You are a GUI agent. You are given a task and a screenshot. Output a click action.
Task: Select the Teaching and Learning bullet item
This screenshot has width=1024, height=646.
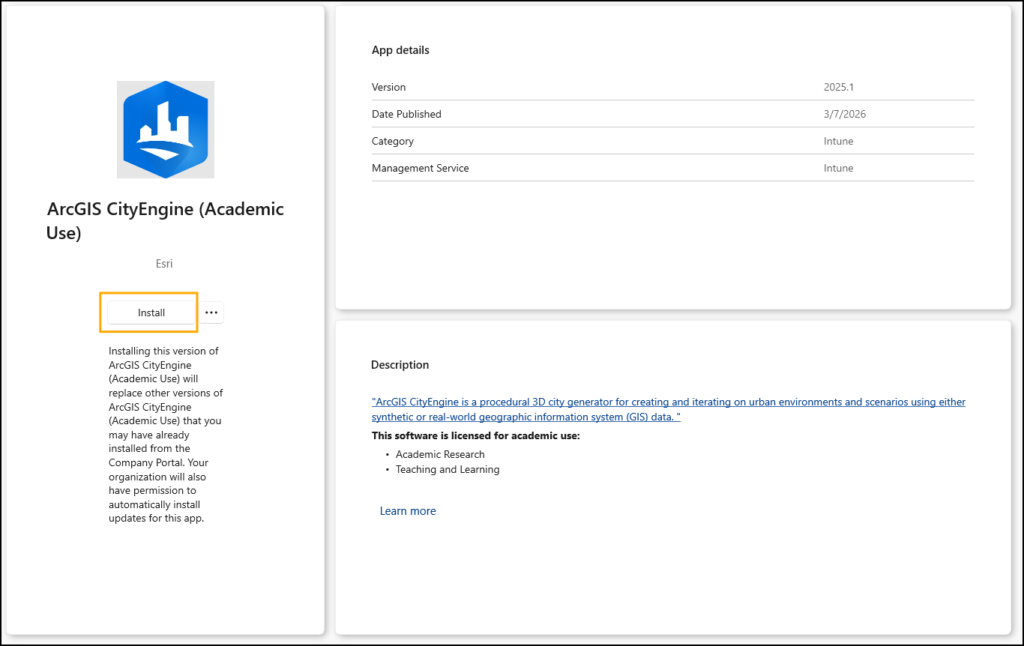coord(447,469)
